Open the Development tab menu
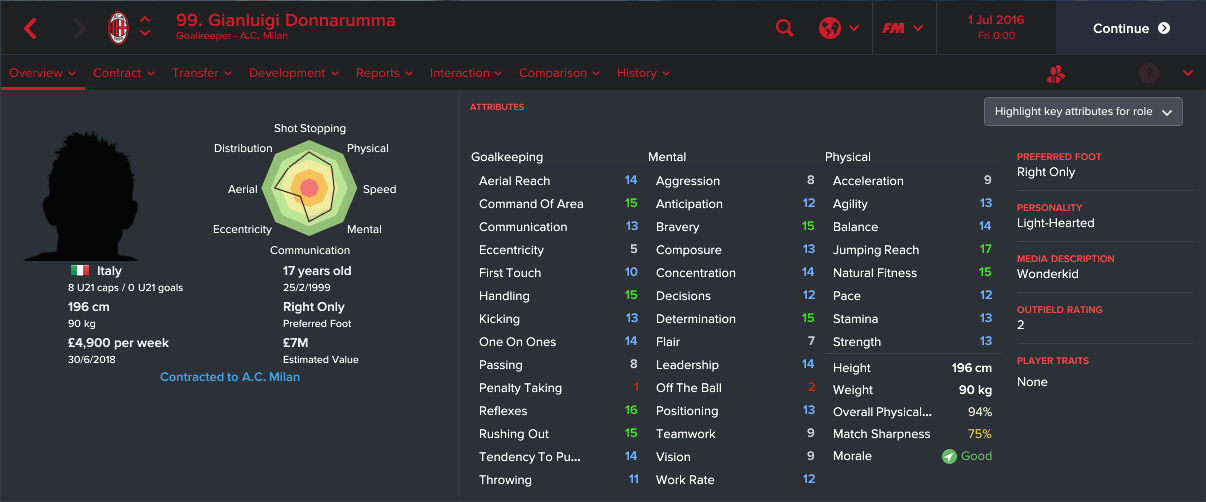 pyautogui.click(x=294, y=73)
